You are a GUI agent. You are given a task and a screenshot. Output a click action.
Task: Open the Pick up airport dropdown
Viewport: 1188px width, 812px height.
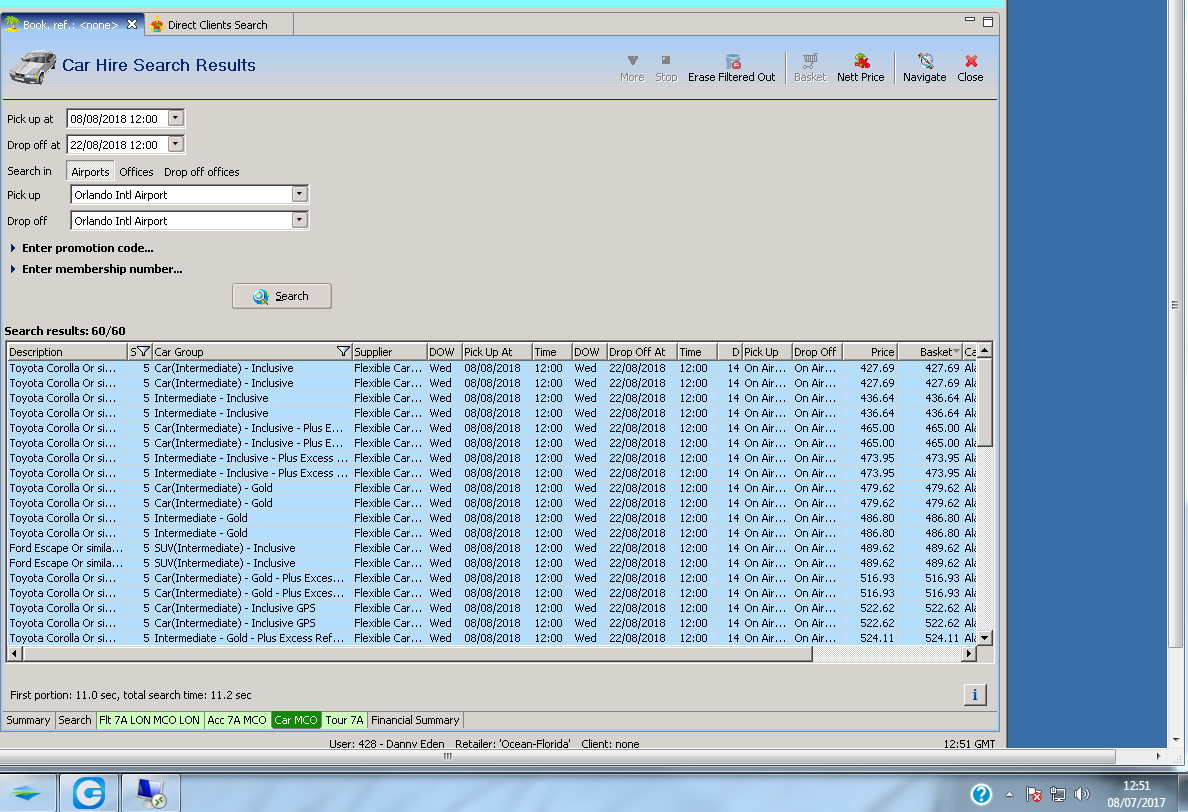point(299,194)
